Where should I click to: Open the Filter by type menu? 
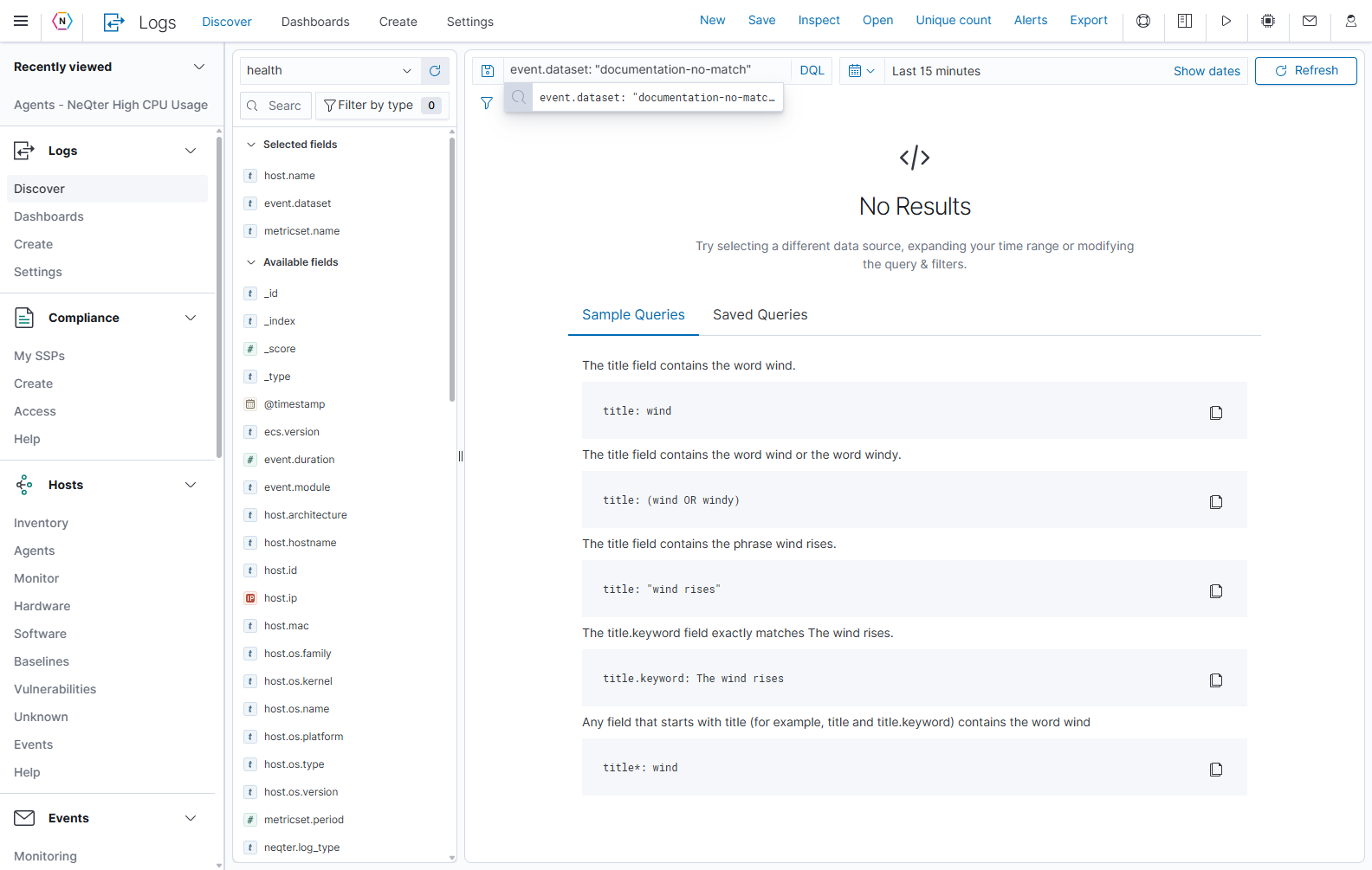click(x=382, y=106)
